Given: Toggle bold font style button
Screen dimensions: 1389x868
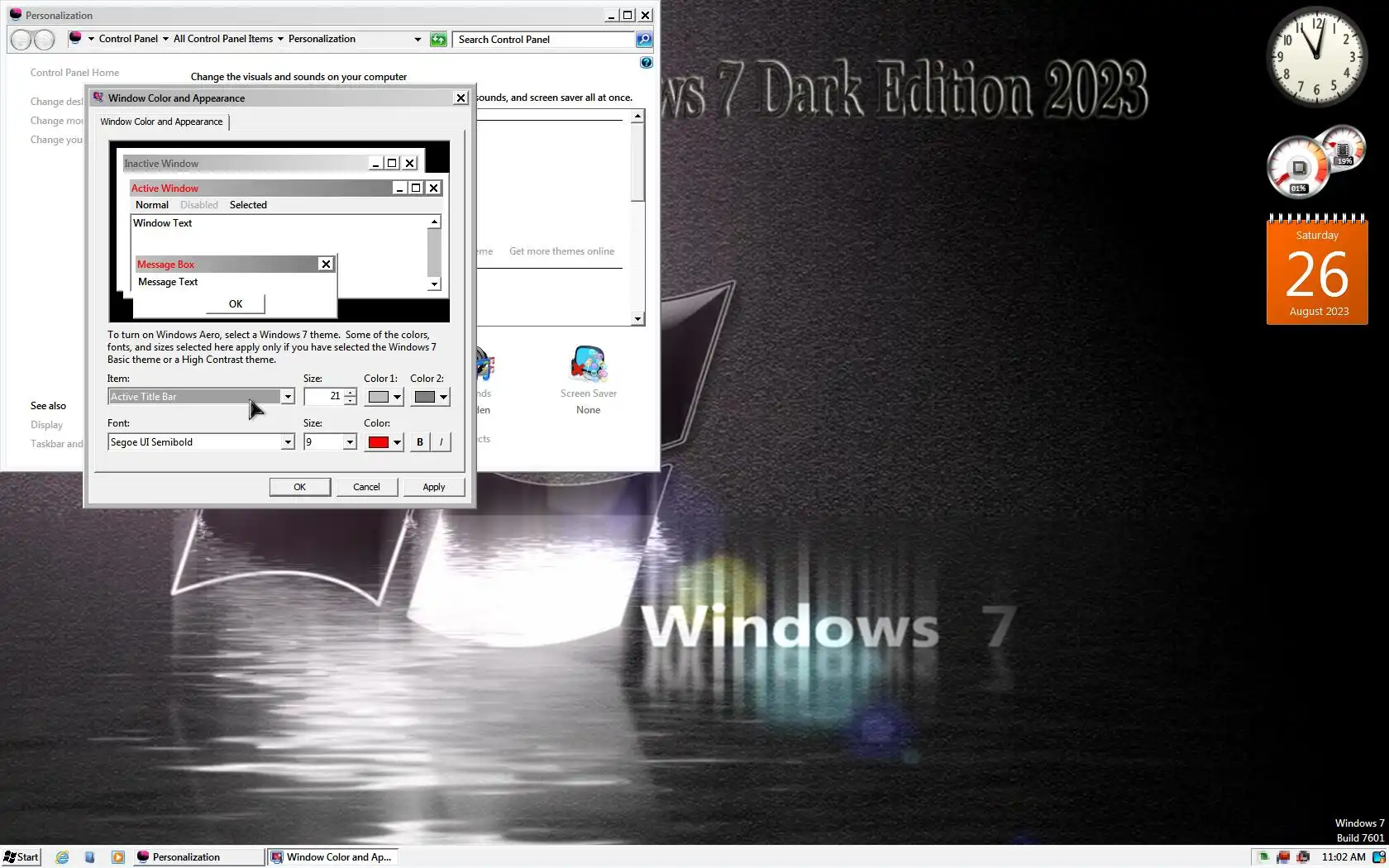Looking at the screenshot, I should tap(420, 442).
